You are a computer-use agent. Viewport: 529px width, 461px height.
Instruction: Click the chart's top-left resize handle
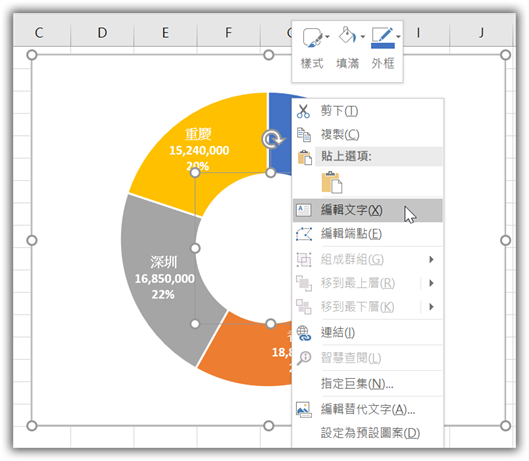point(32,55)
